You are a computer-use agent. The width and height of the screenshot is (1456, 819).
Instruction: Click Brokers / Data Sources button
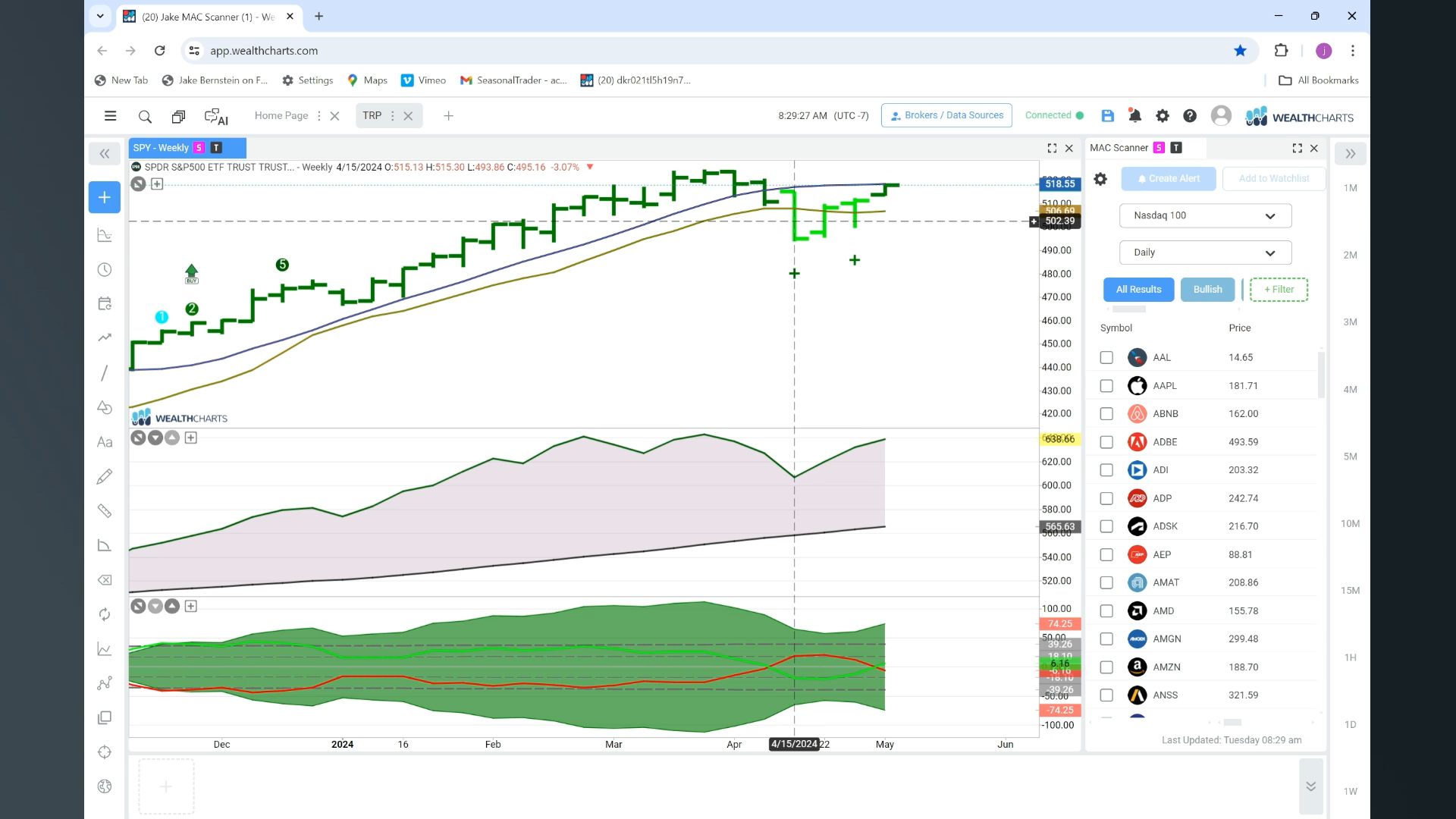click(946, 115)
